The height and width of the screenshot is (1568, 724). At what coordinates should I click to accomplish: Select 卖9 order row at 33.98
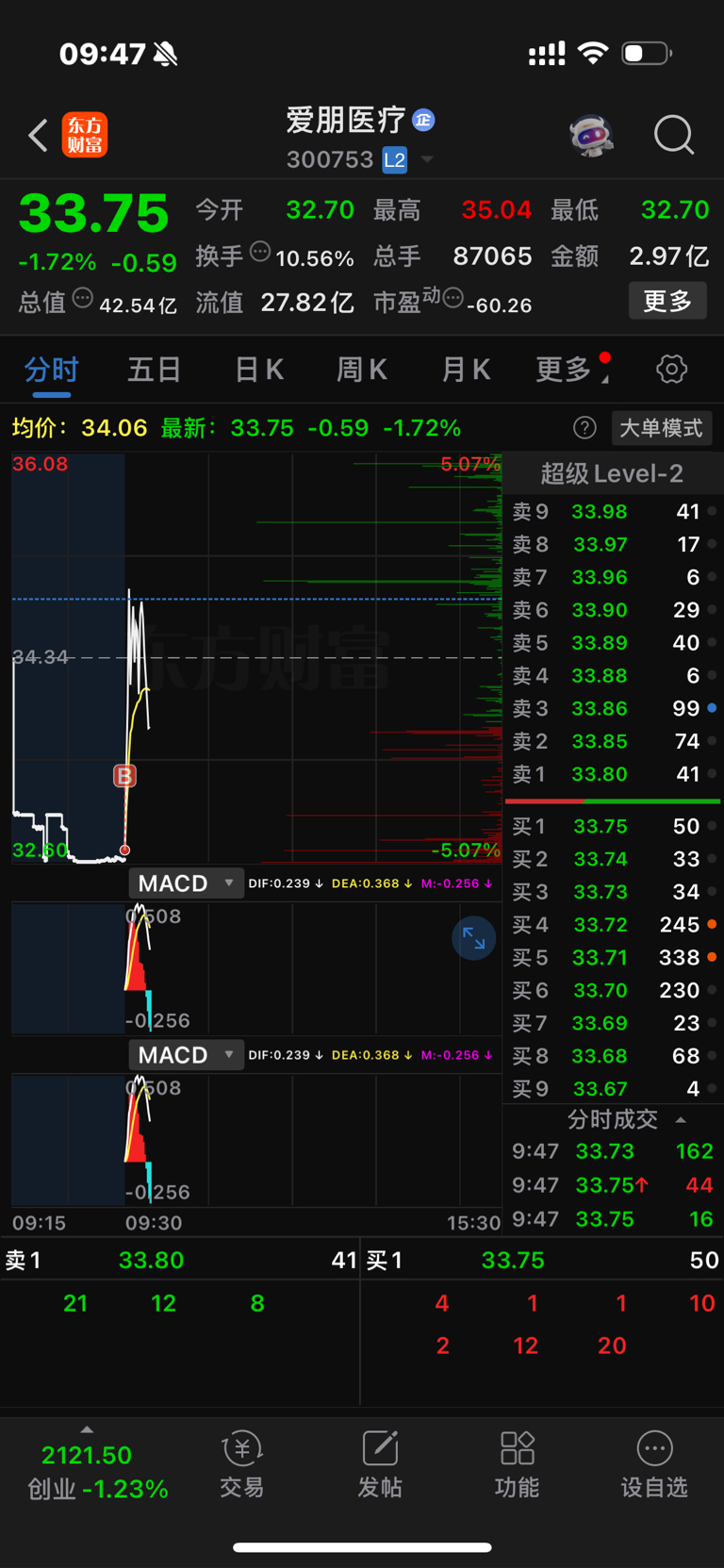(x=613, y=512)
